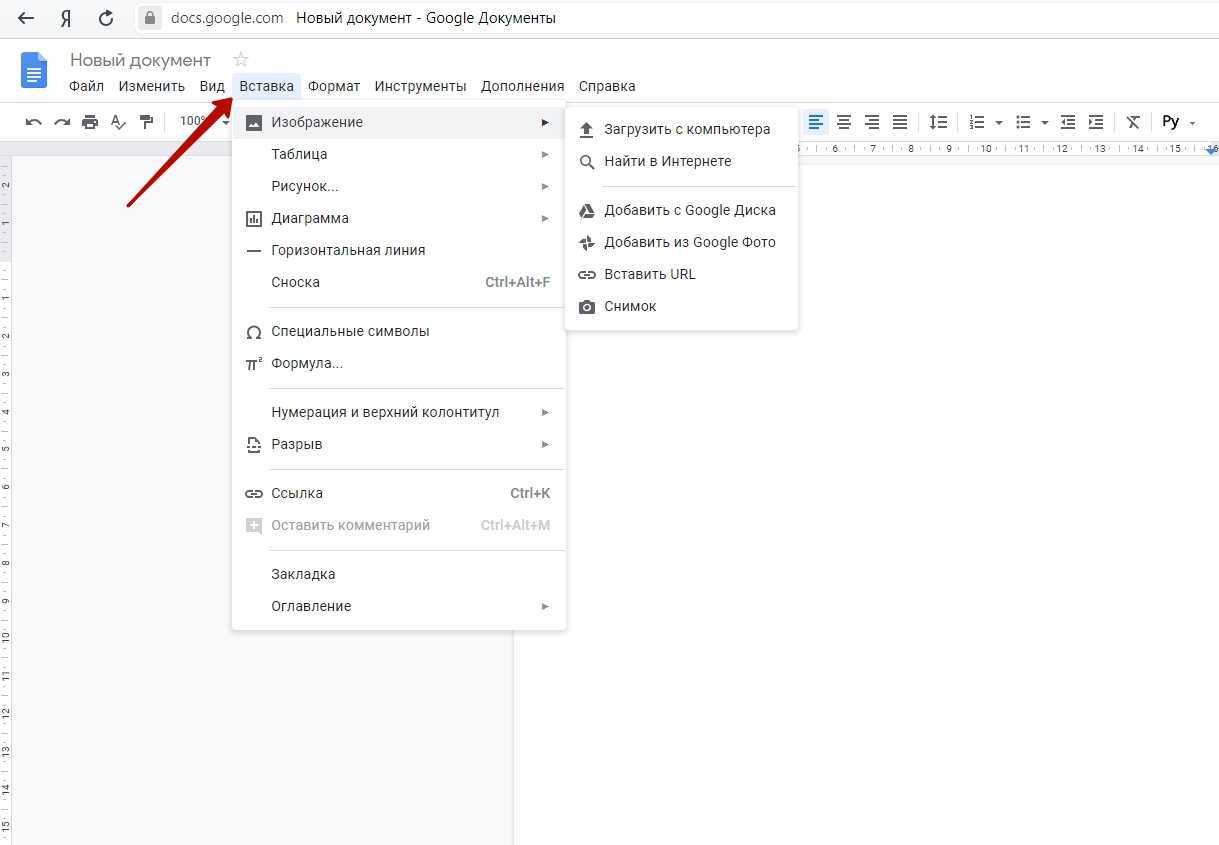Open the Инструменты menu
This screenshot has width=1219, height=845.
click(x=420, y=86)
